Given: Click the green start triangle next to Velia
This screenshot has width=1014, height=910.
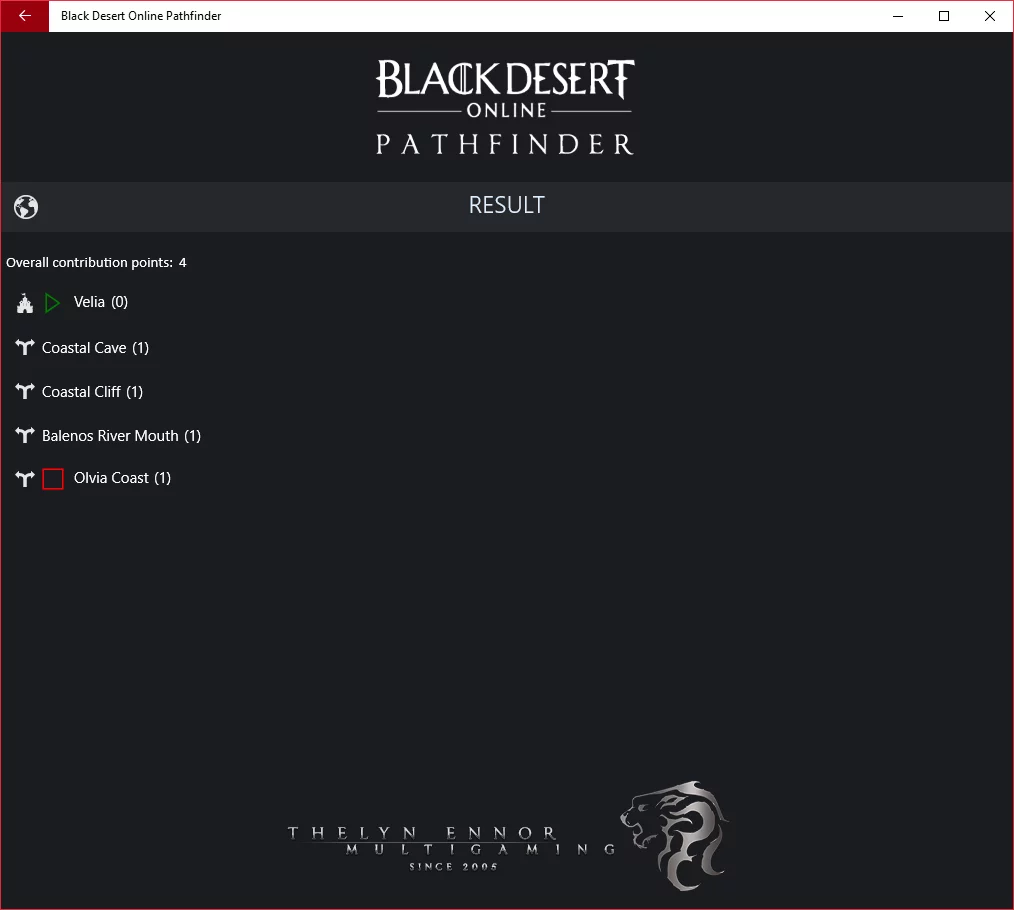Looking at the screenshot, I should pos(52,303).
